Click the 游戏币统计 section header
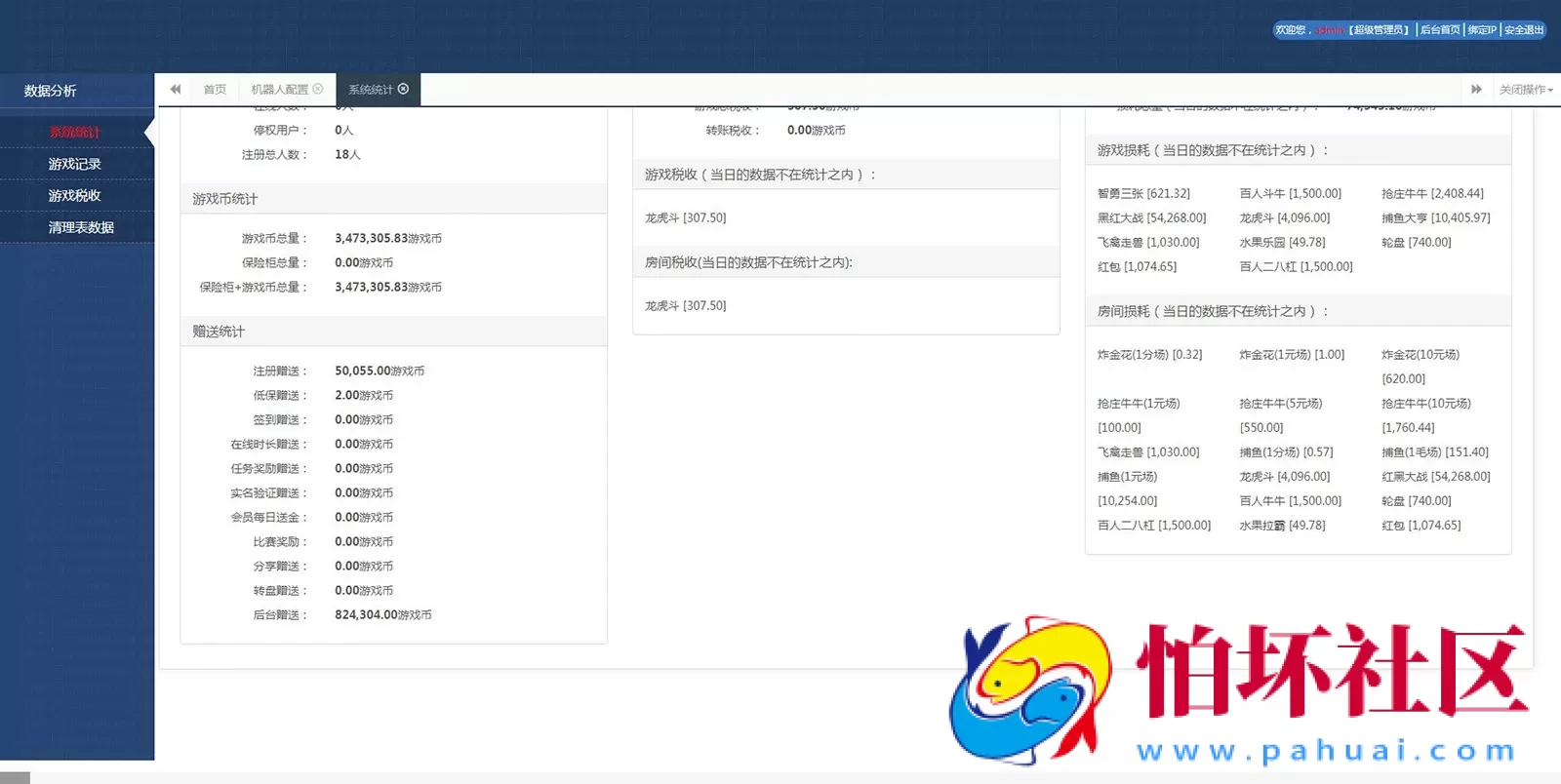This screenshot has height=784, width=1561. 394,199
